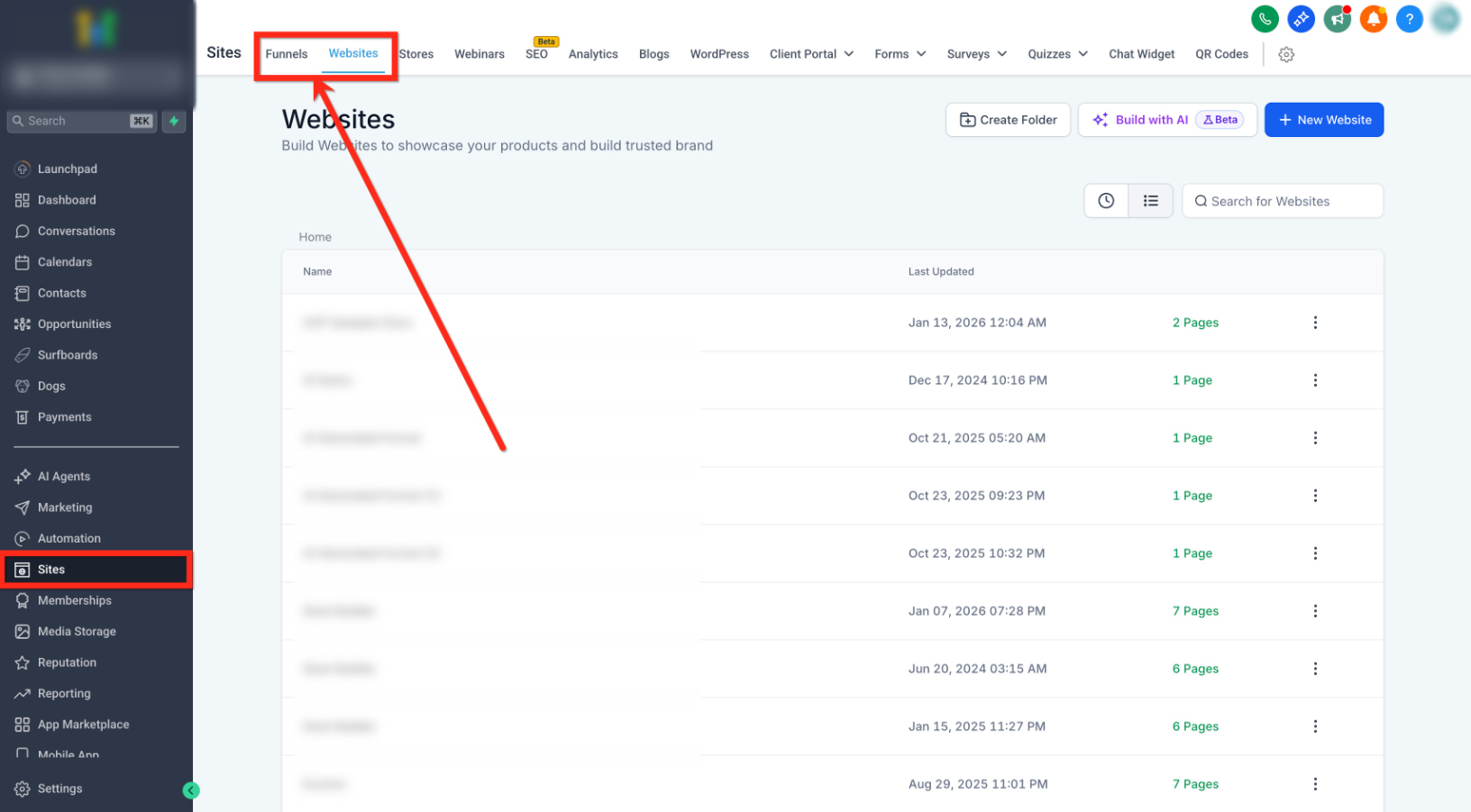Click the Create Folder button

tap(1008, 120)
